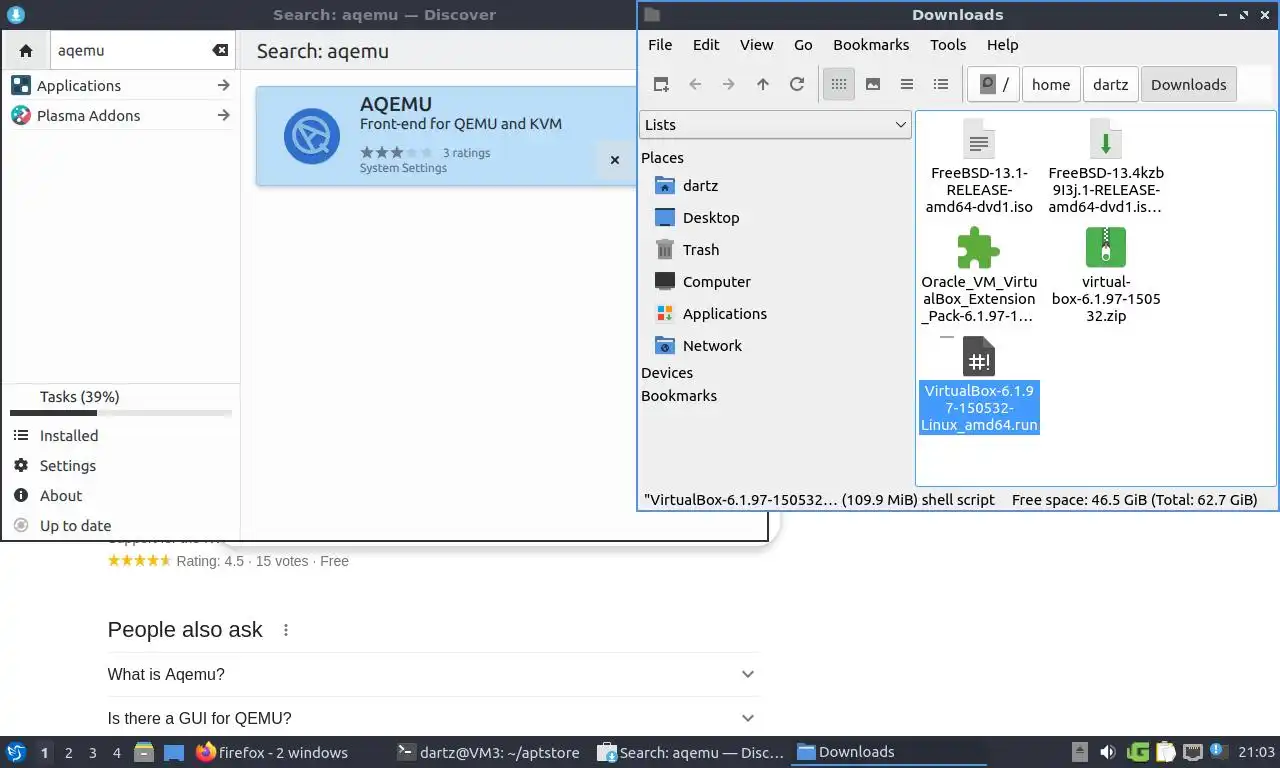
Task: Open the View menu
Action: pyautogui.click(x=757, y=45)
